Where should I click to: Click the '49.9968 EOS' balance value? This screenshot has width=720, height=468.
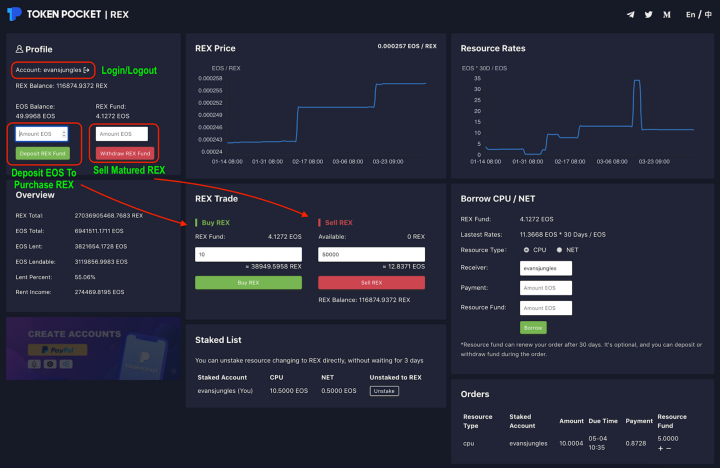click(35, 116)
